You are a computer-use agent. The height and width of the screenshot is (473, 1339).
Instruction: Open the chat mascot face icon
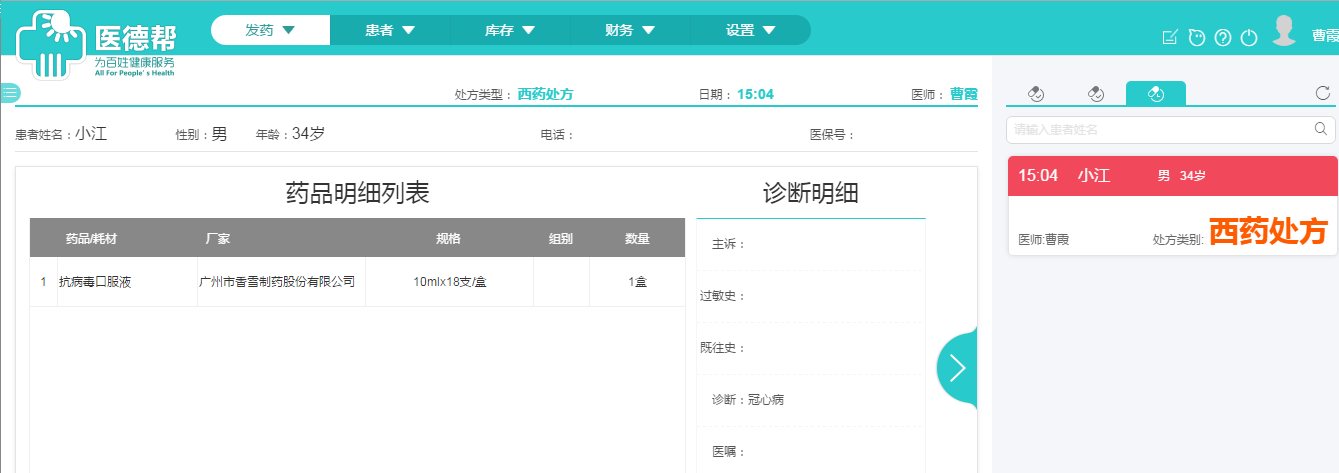[1196, 37]
